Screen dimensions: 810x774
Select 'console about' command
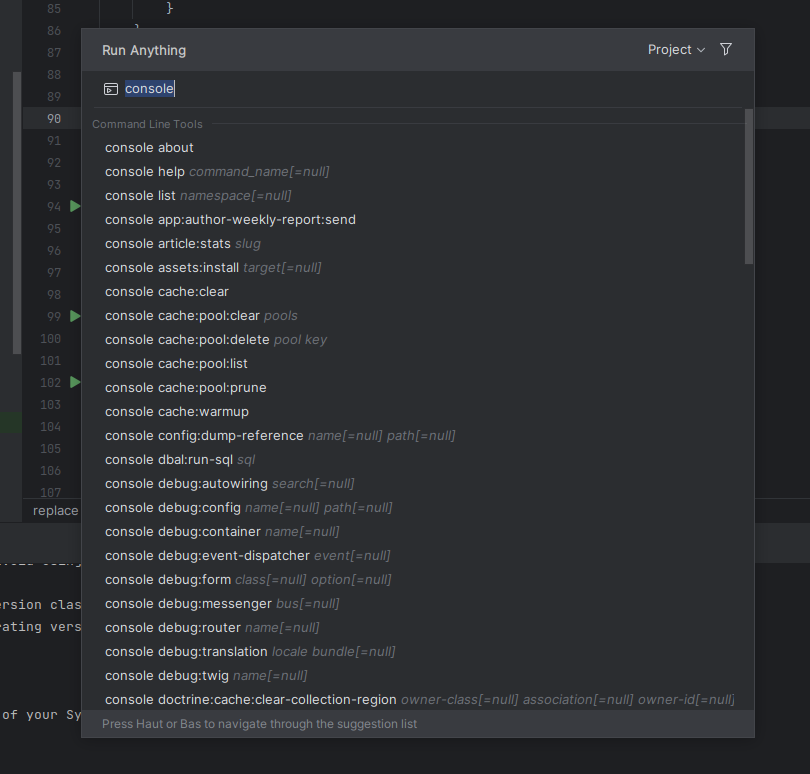click(x=418, y=148)
